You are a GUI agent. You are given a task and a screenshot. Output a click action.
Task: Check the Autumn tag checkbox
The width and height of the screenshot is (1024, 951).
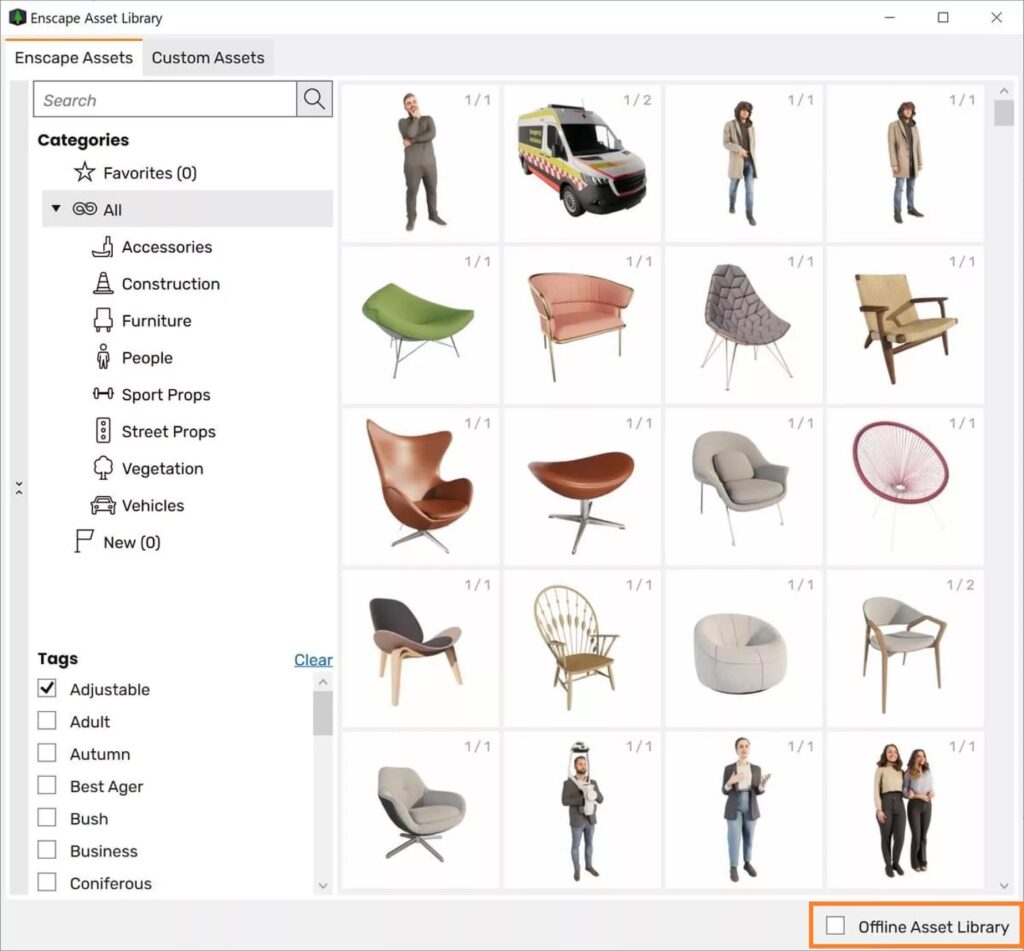[x=47, y=753]
